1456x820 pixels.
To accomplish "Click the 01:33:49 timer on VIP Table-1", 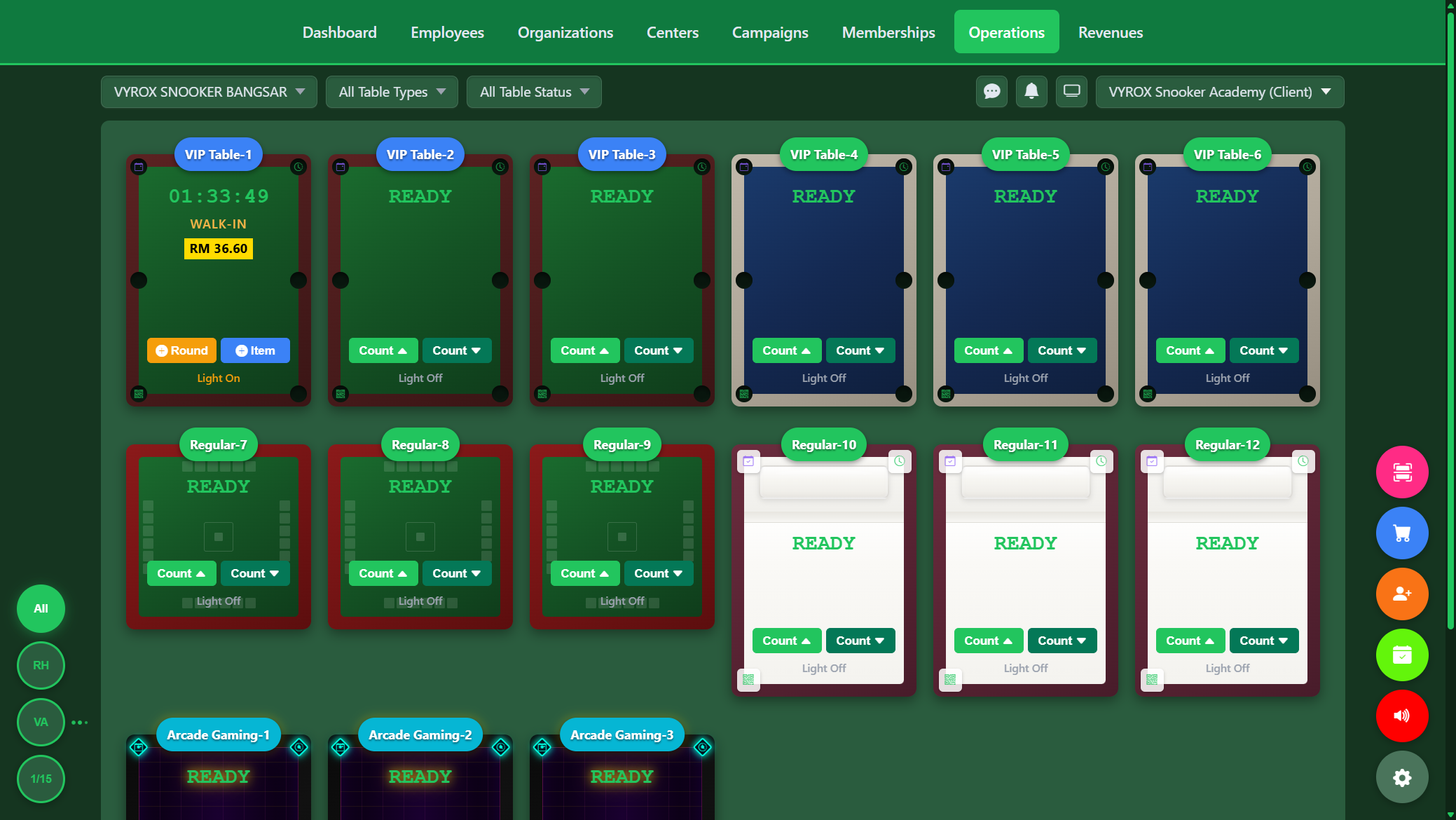I will pos(219,196).
